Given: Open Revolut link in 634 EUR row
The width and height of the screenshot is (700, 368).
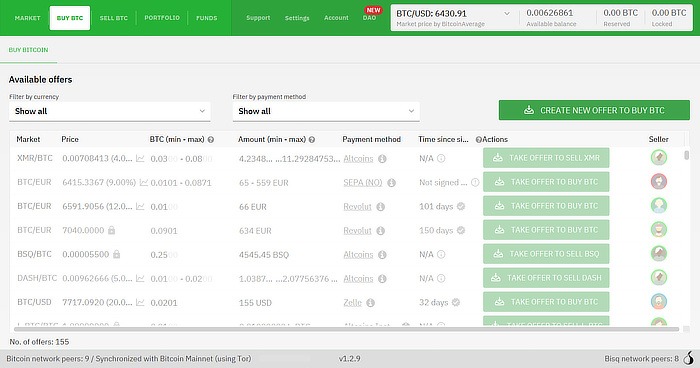Looking at the screenshot, I should coord(357,231).
